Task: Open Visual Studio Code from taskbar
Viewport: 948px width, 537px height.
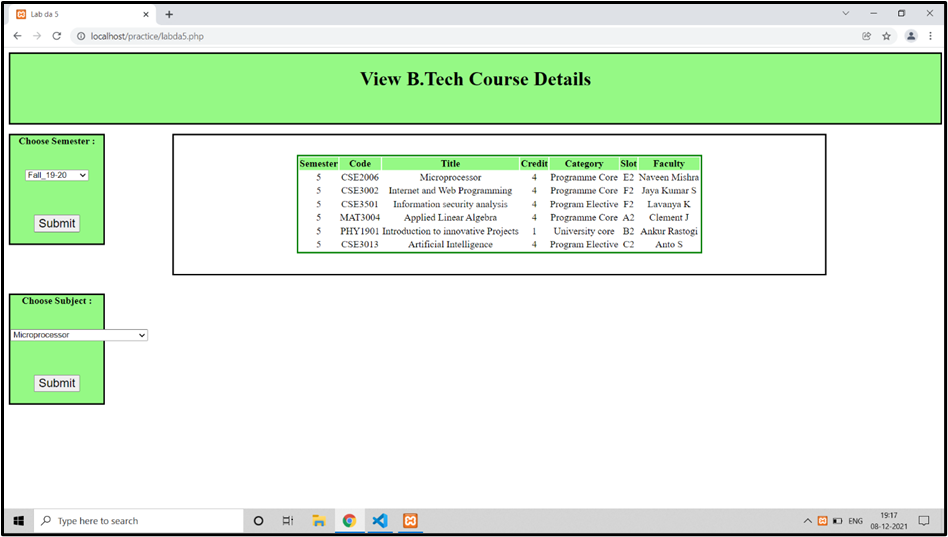Action: click(x=380, y=521)
